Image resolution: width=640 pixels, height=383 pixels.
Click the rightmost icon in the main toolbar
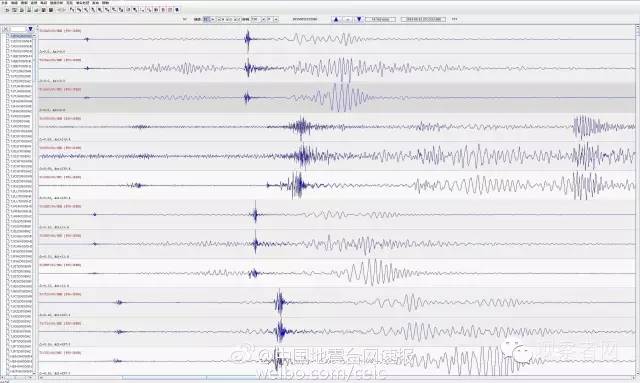[x=177, y=10]
